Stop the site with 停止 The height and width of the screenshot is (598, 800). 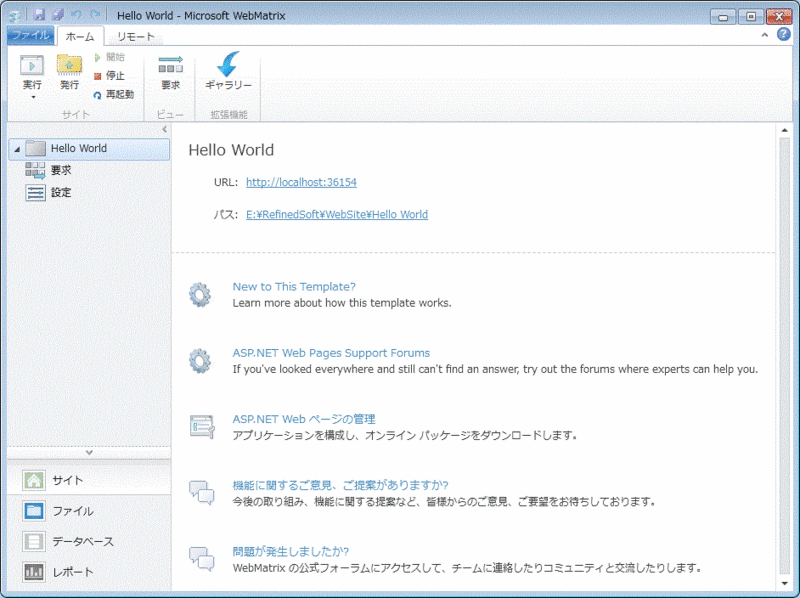click(x=109, y=76)
